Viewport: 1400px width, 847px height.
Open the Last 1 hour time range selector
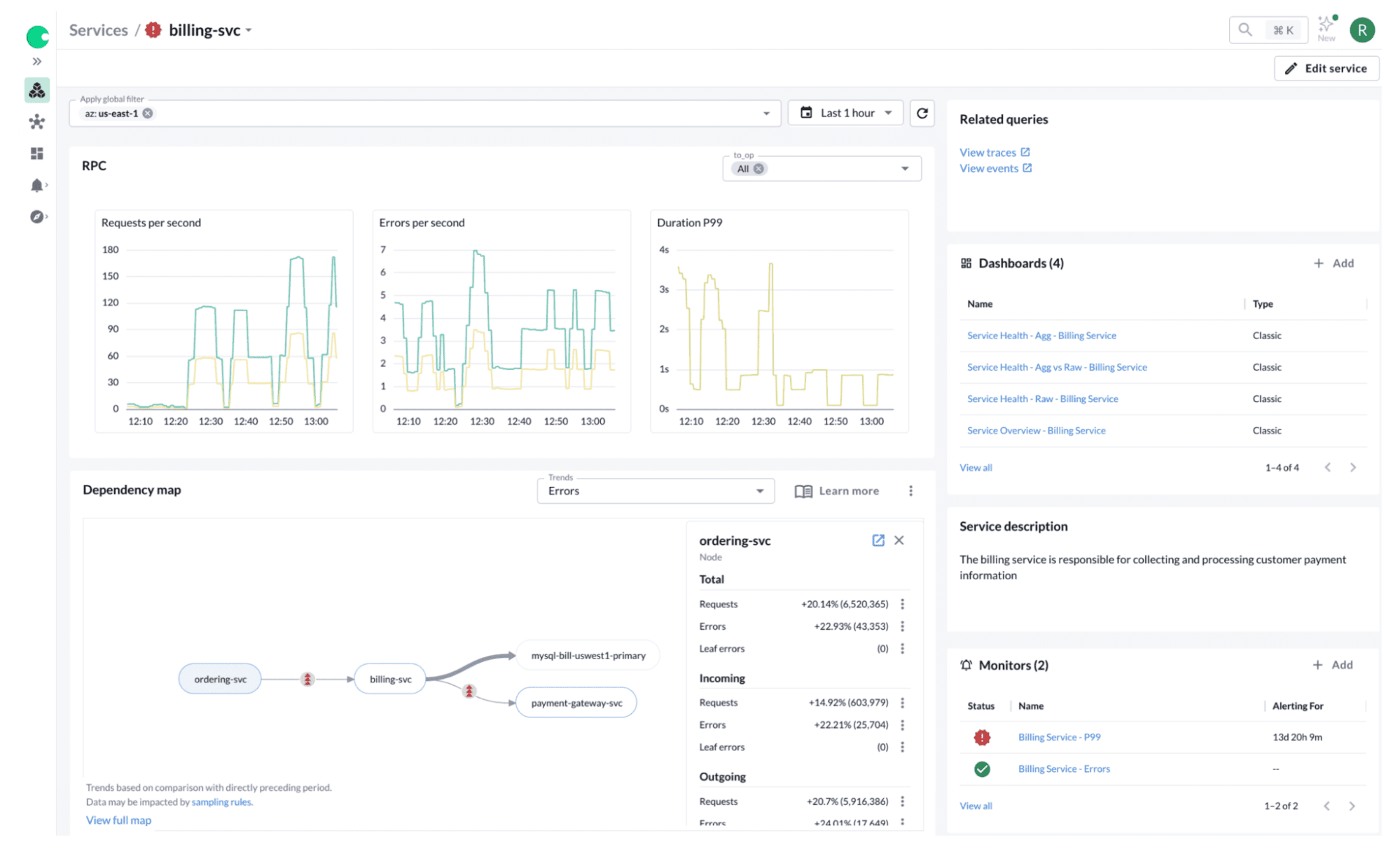pos(845,112)
